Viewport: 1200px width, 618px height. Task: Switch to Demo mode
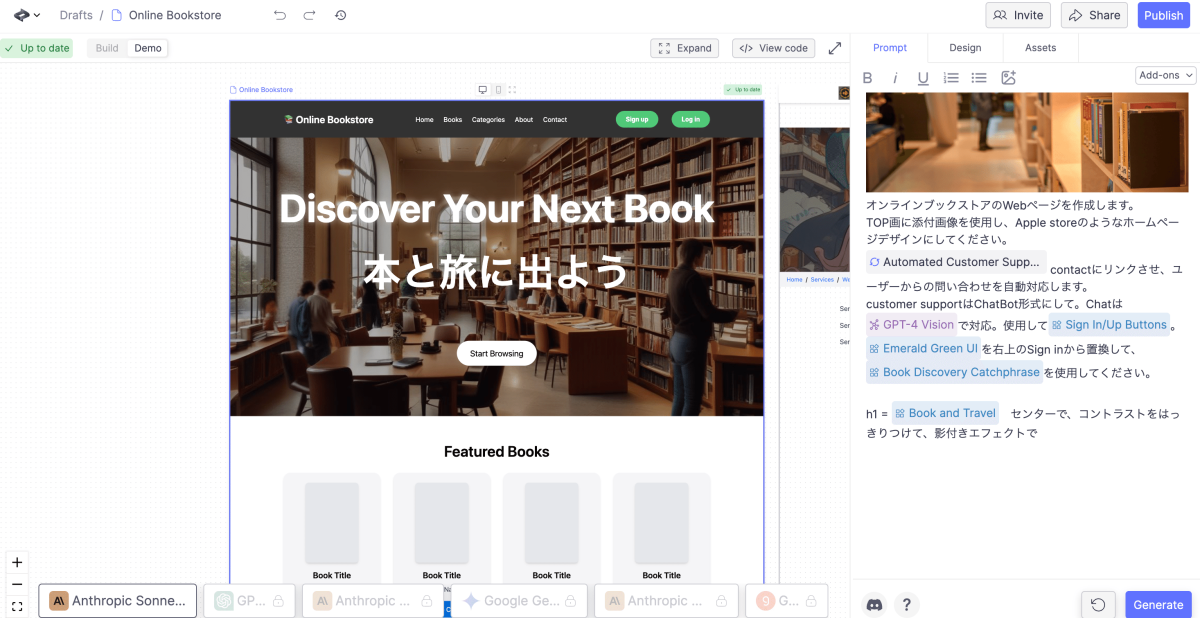(148, 48)
